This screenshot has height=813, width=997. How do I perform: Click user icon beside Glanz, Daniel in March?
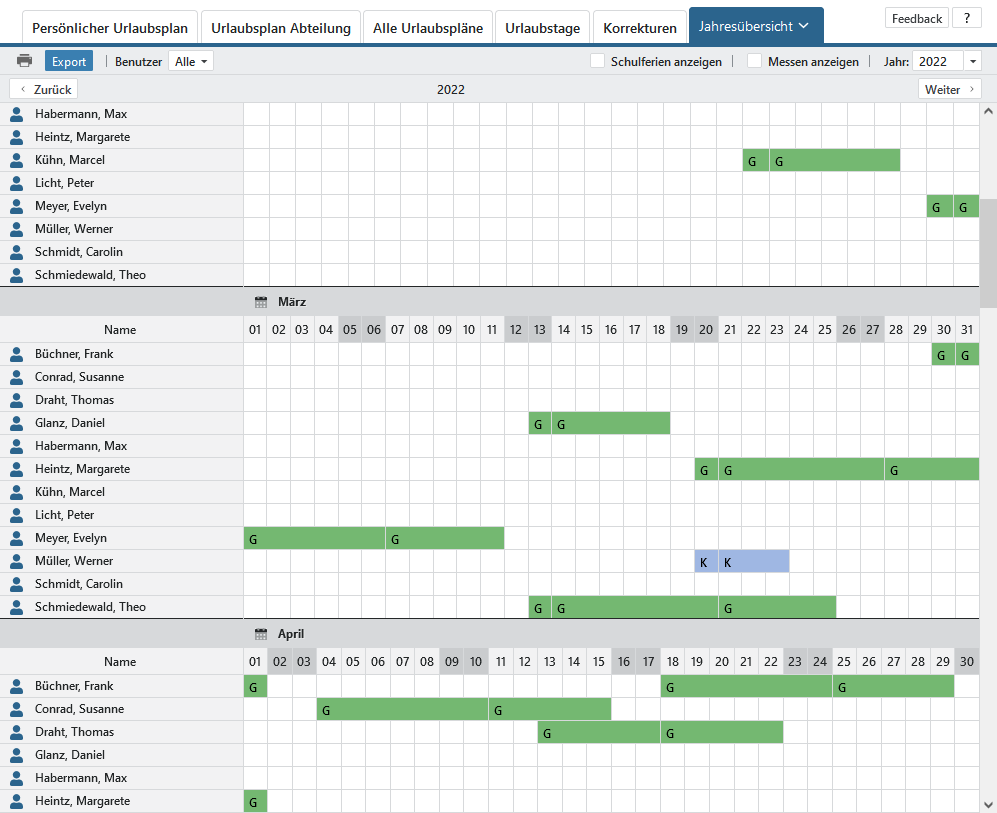pos(16,423)
